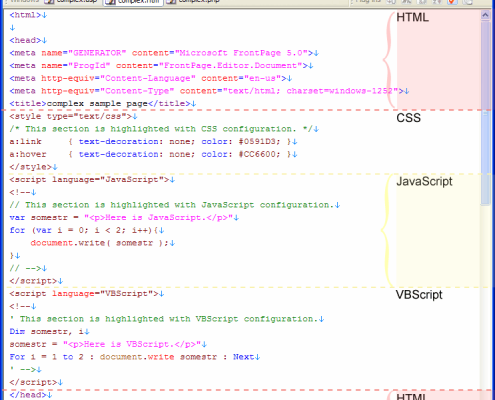Click the scrollbar up arrow button

(485, 15)
